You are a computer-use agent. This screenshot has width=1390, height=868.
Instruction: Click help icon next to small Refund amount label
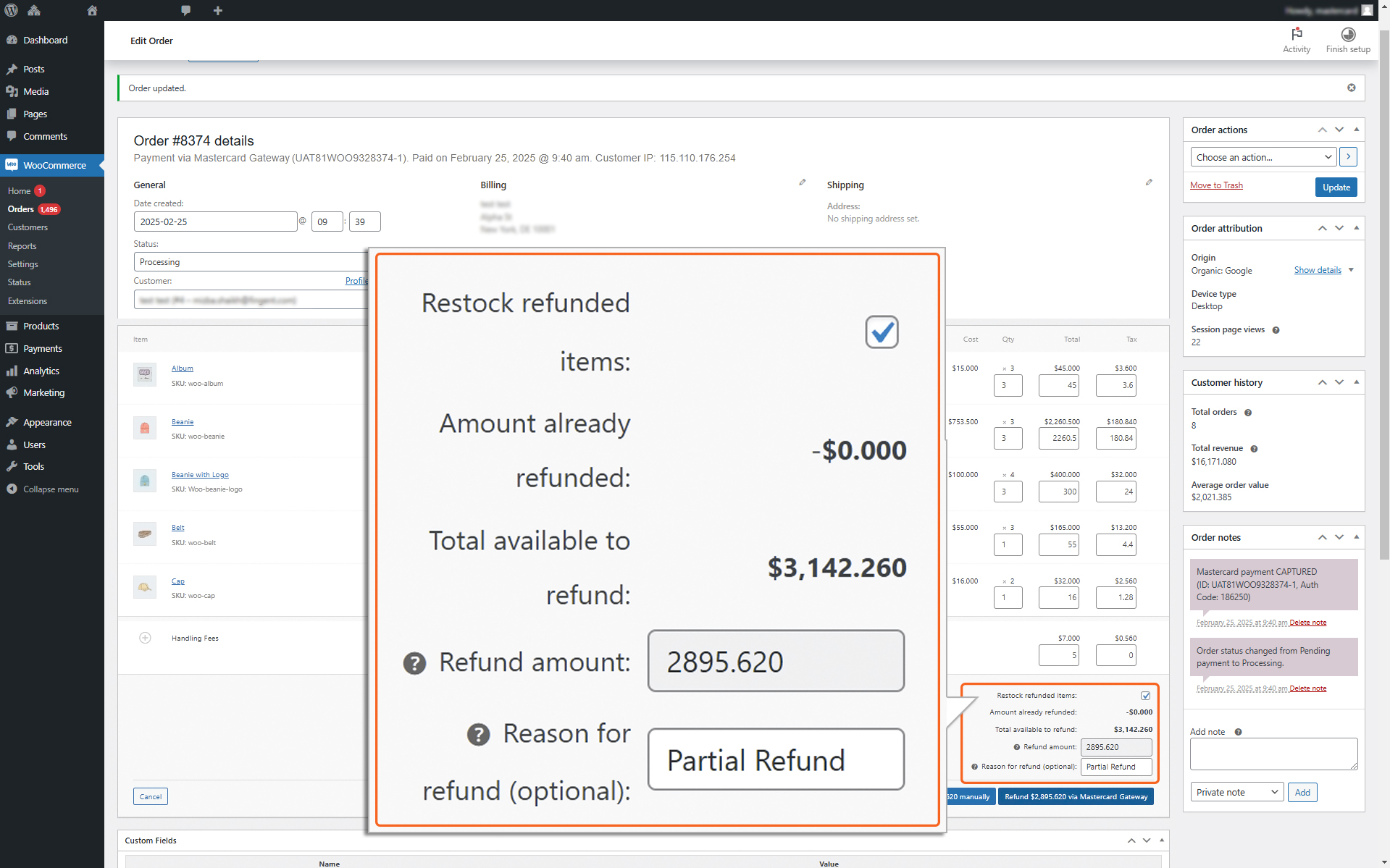click(x=1017, y=747)
